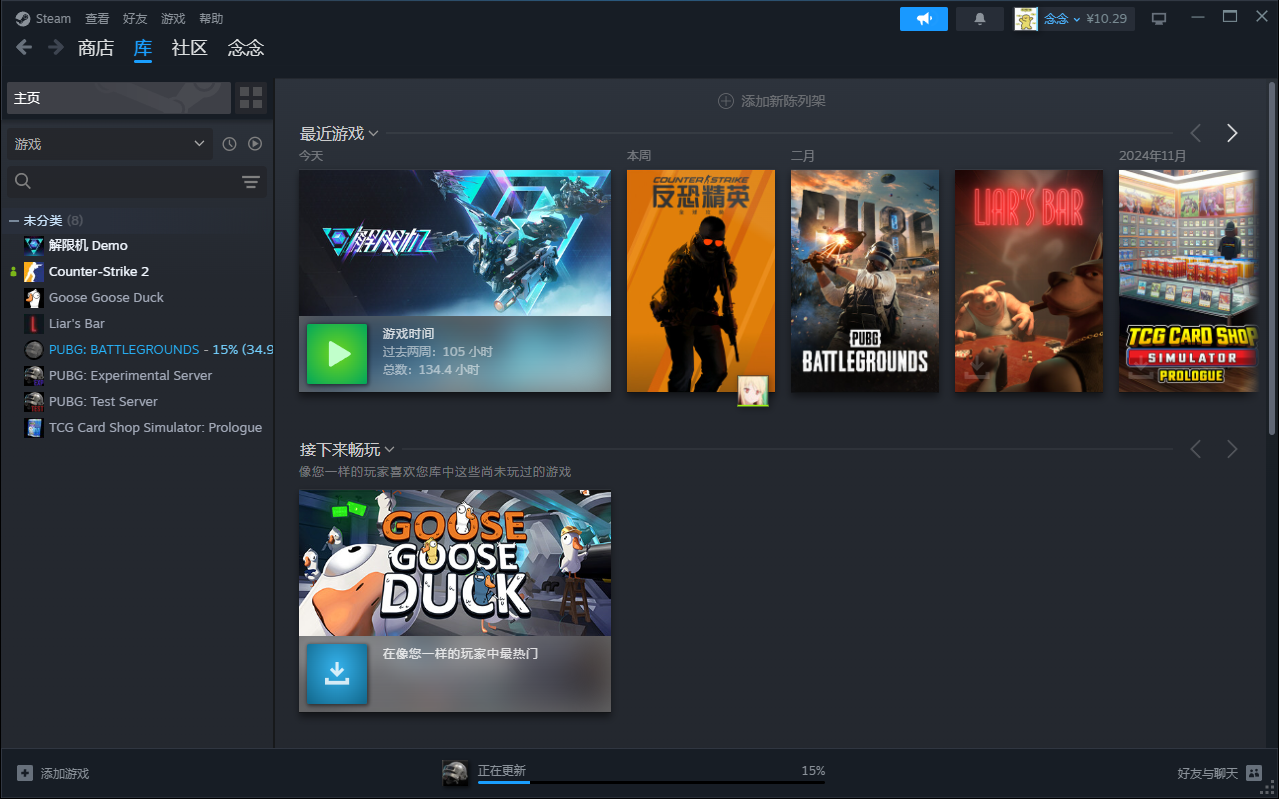Open advanced filter settings icon

[x=250, y=181]
